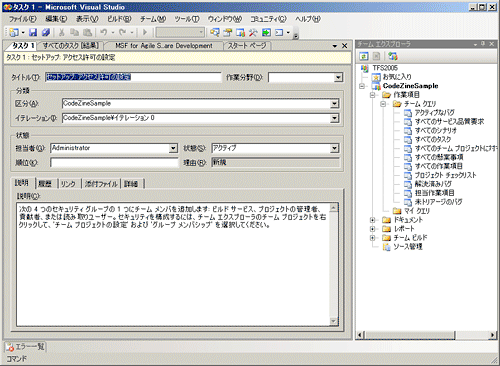Click the Add to Team Project icon in Team Explorer

(x=393, y=56)
